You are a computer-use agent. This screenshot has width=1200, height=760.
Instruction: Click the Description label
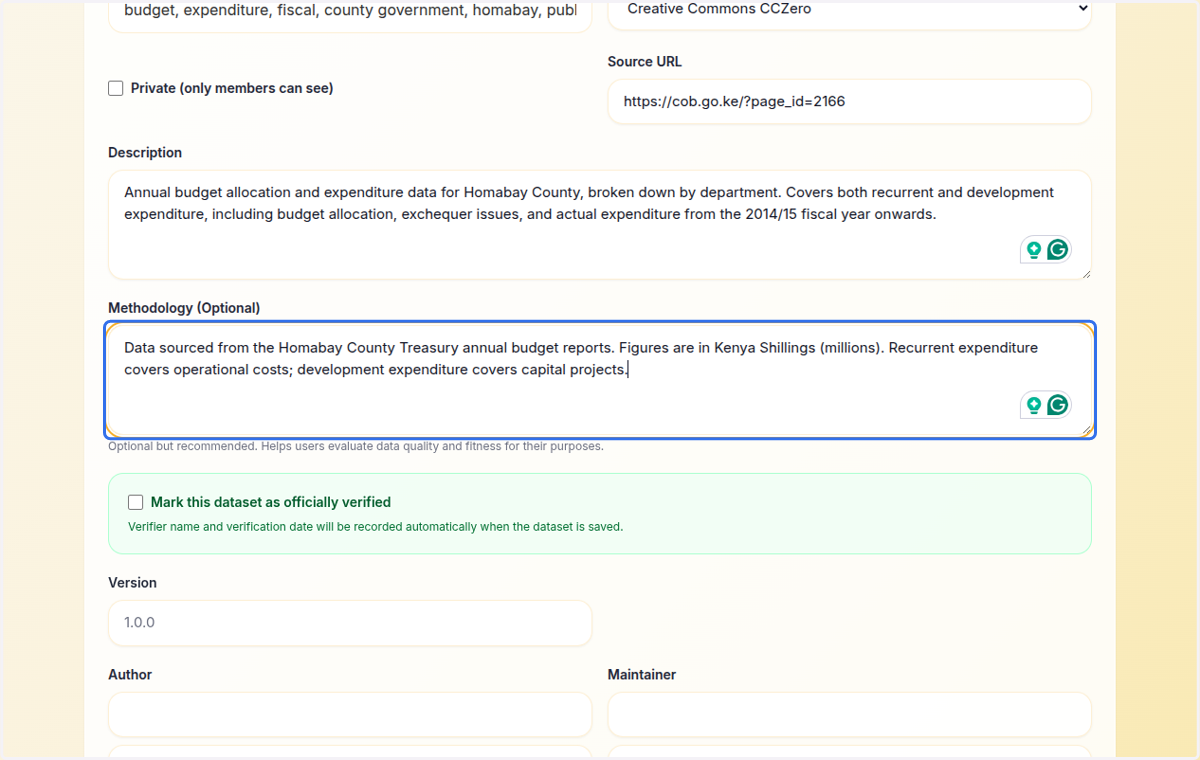point(145,153)
